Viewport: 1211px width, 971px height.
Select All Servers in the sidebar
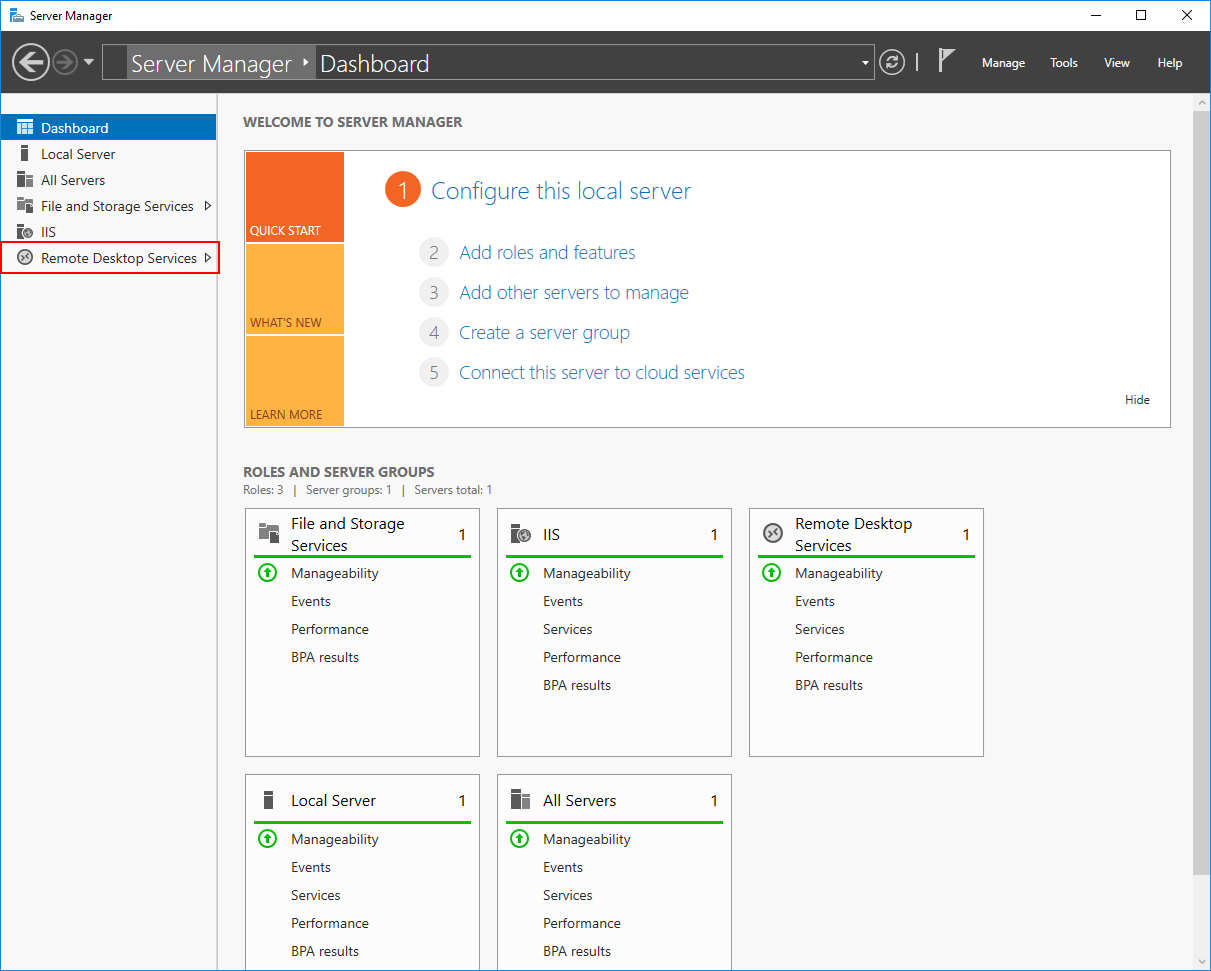click(109, 180)
